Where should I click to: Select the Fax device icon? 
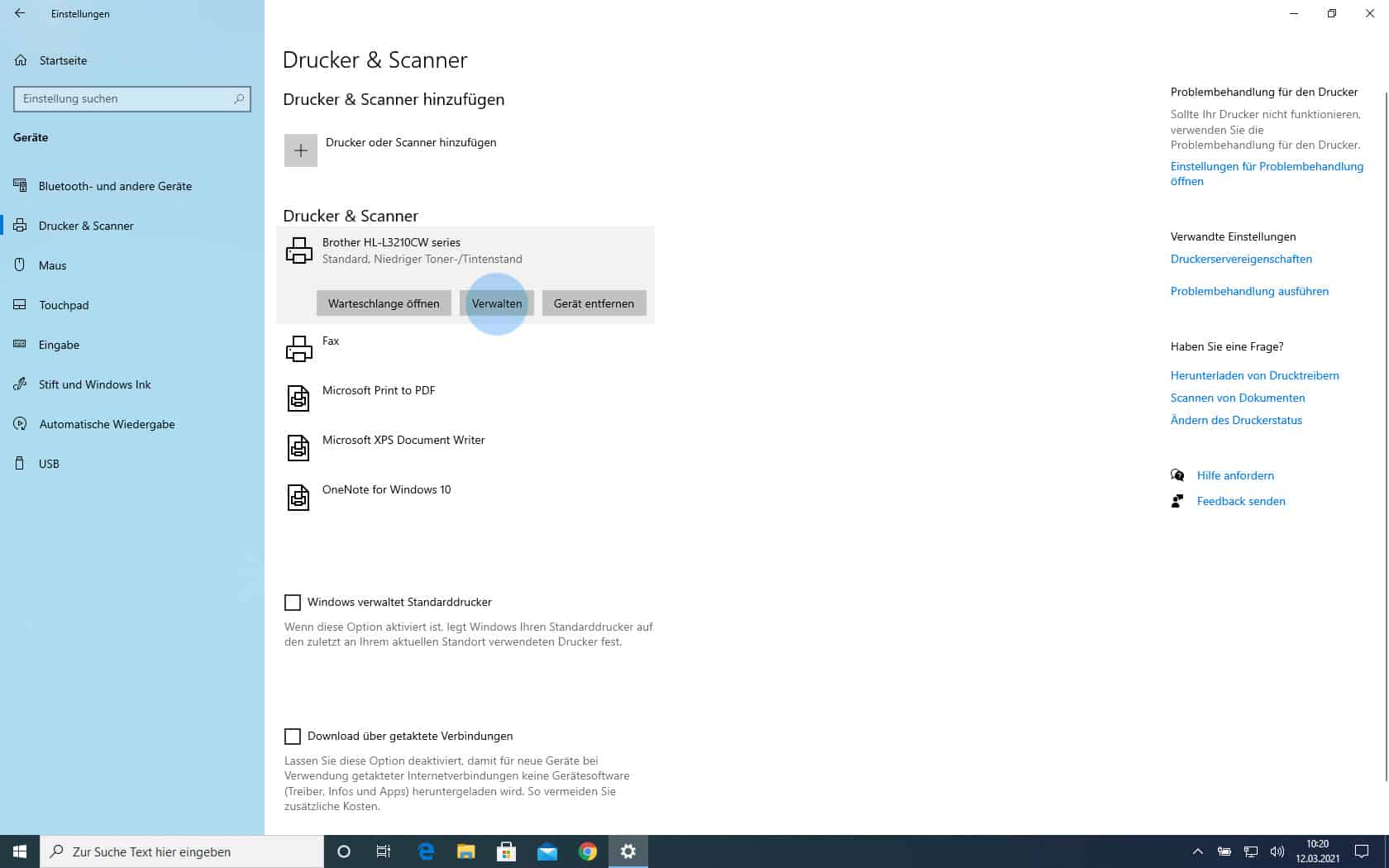298,349
